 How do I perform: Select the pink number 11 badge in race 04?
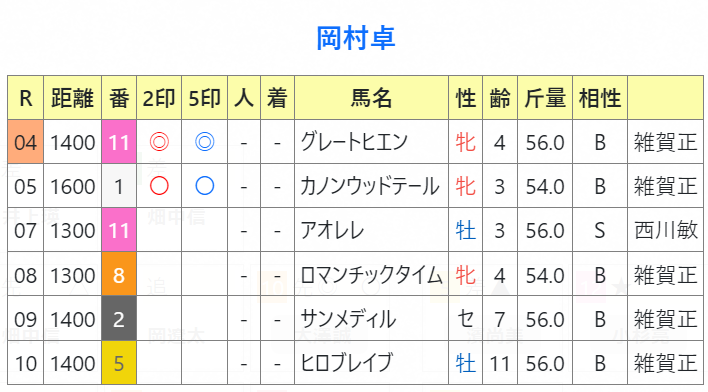pyautogui.click(x=119, y=142)
